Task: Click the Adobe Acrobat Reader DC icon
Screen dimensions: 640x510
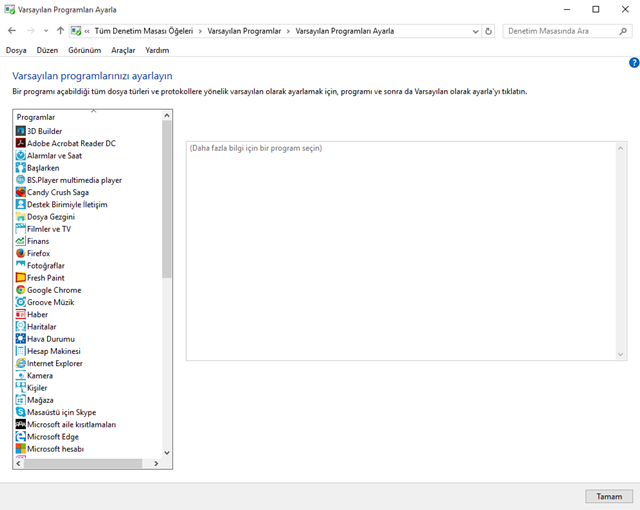Action: point(20,143)
